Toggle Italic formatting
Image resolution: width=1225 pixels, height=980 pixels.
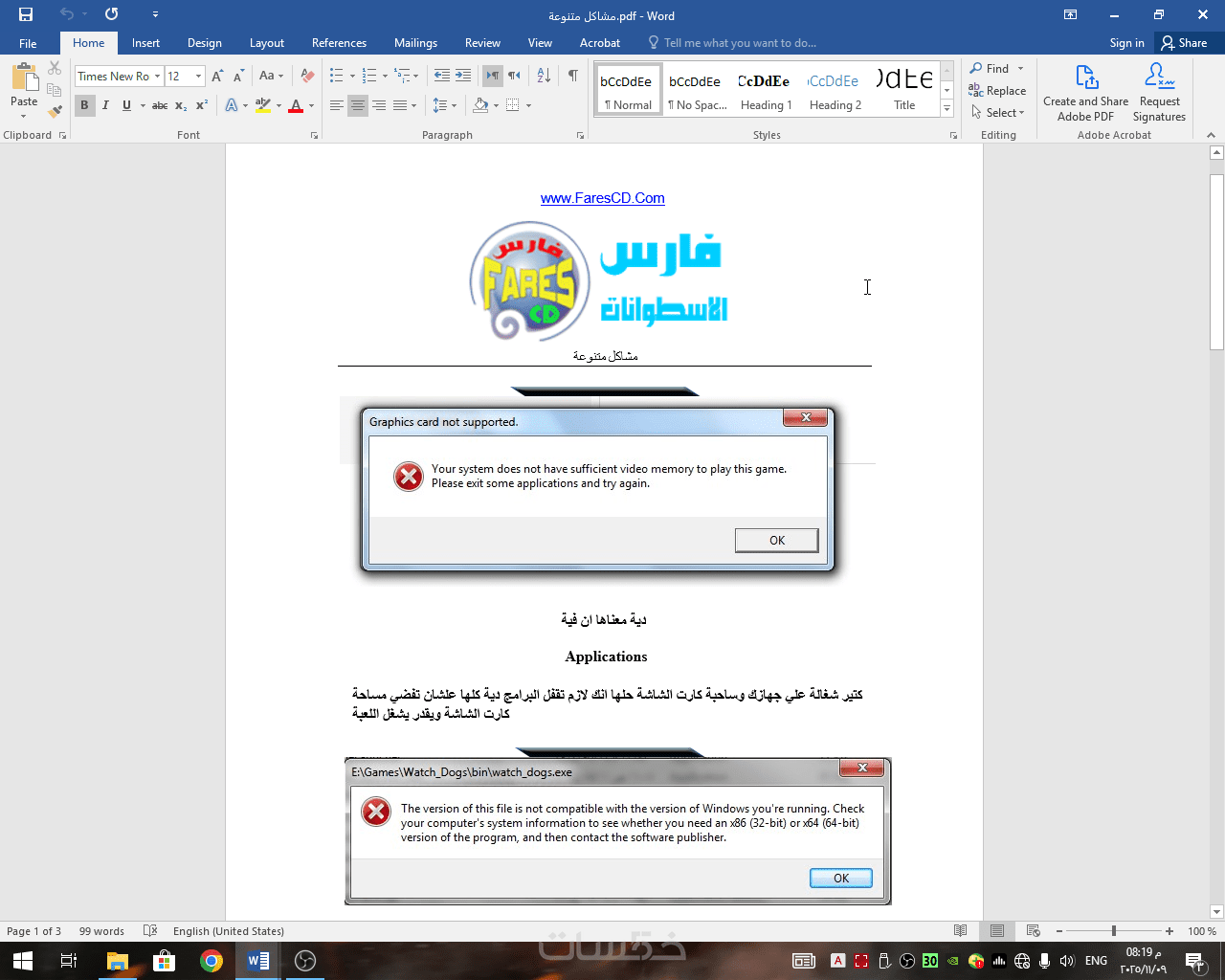[105, 105]
